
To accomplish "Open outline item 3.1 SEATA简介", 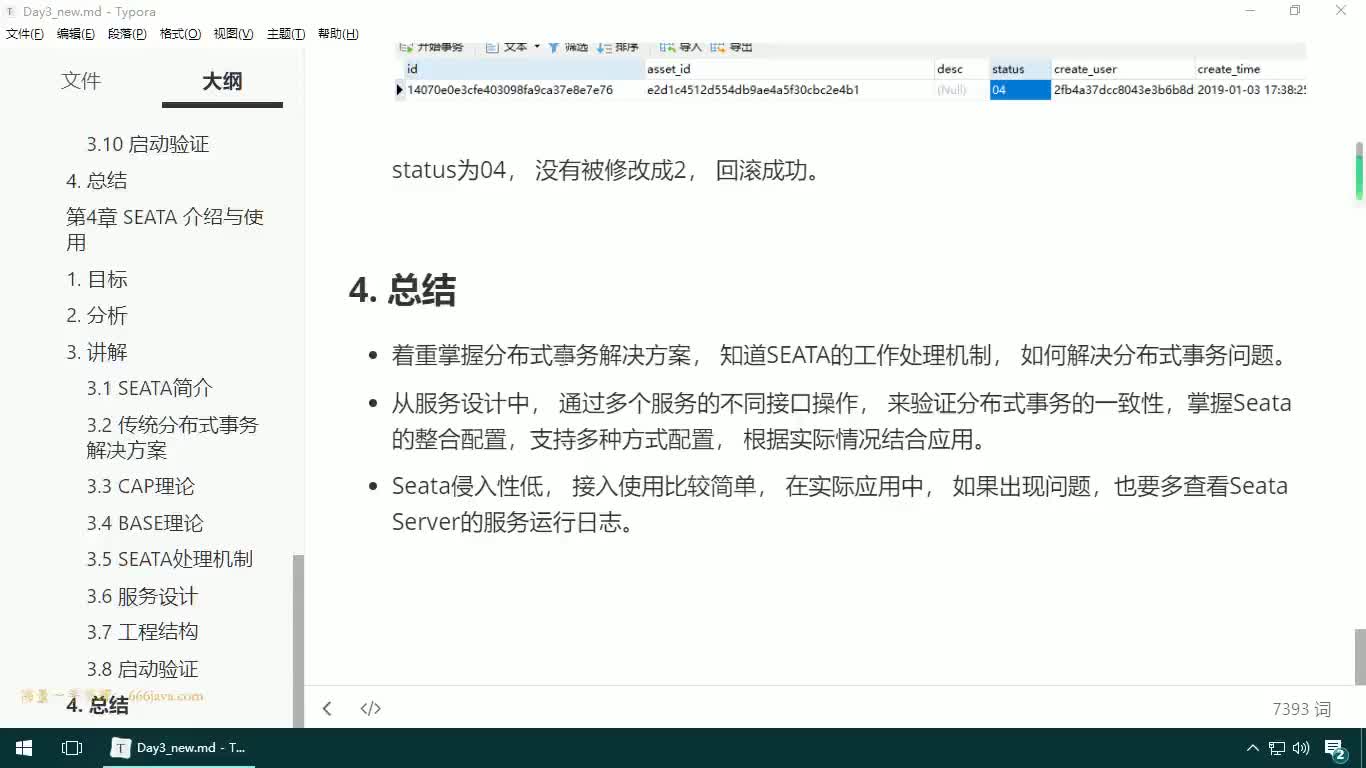I will [150, 388].
